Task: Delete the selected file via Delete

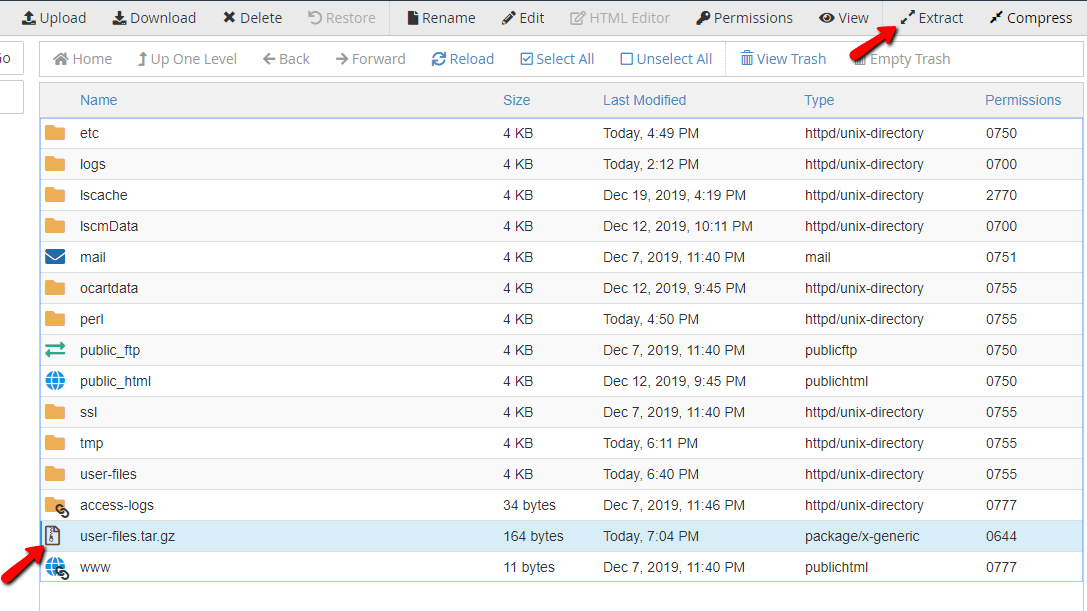Action: [252, 18]
